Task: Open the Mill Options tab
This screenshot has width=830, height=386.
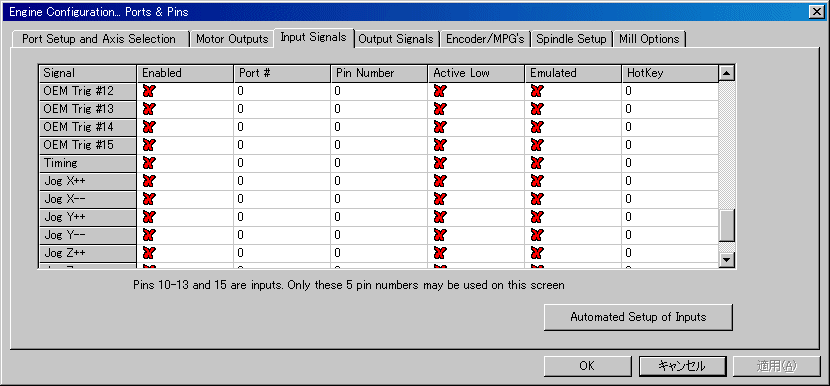Action: pos(649,39)
